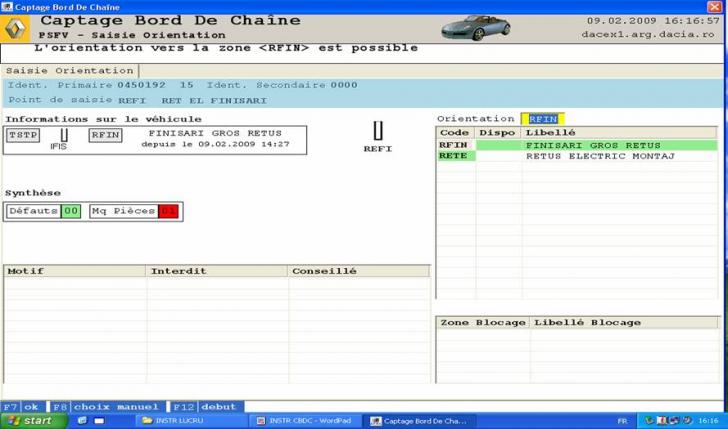Click the Interdit column header

(217, 271)
